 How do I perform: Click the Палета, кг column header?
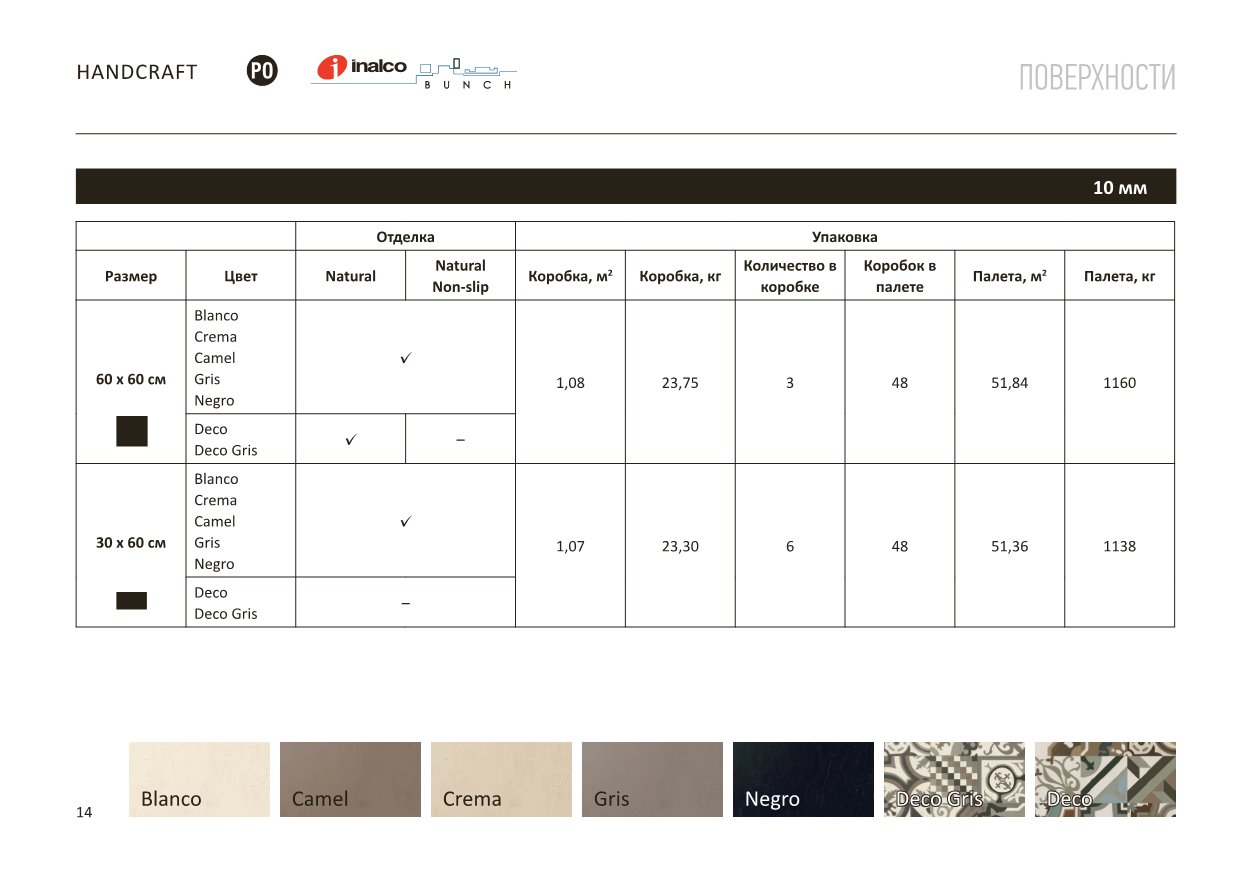[1120, 276]
